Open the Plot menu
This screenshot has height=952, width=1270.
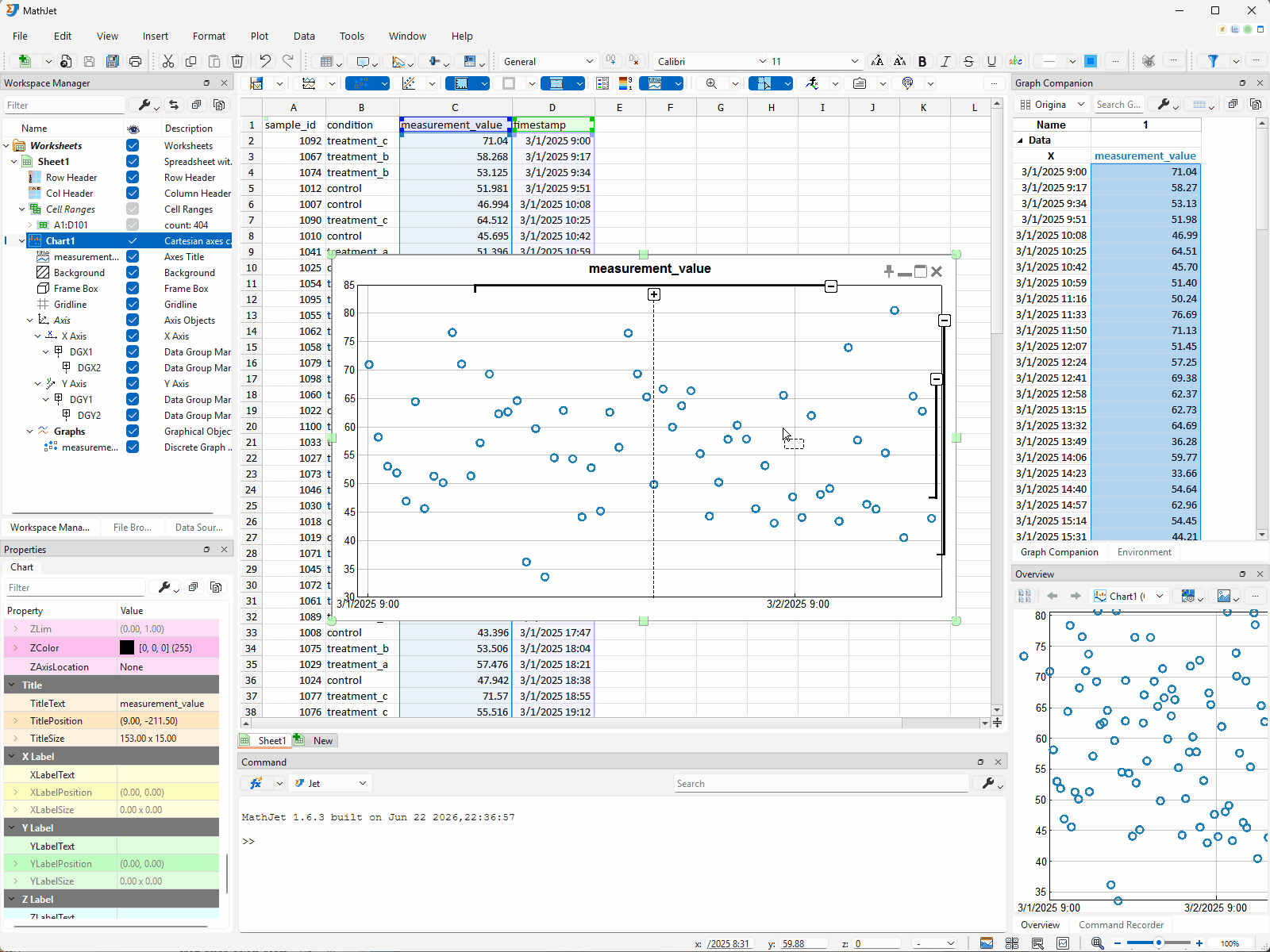click(x=260, y=36)
